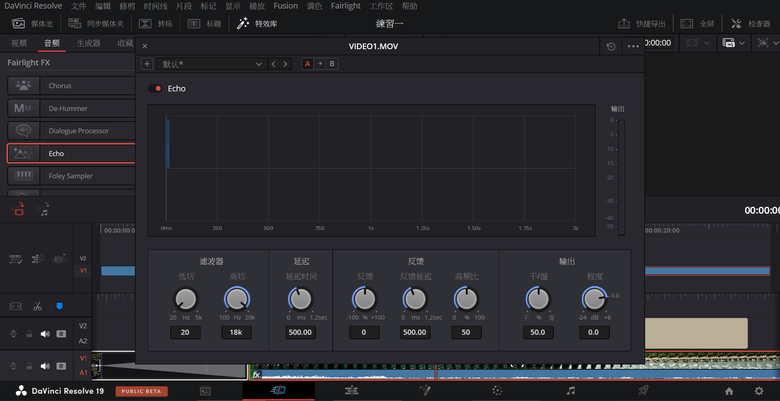
Task: Open the 标题 titles panel
Action: (204, 23)
